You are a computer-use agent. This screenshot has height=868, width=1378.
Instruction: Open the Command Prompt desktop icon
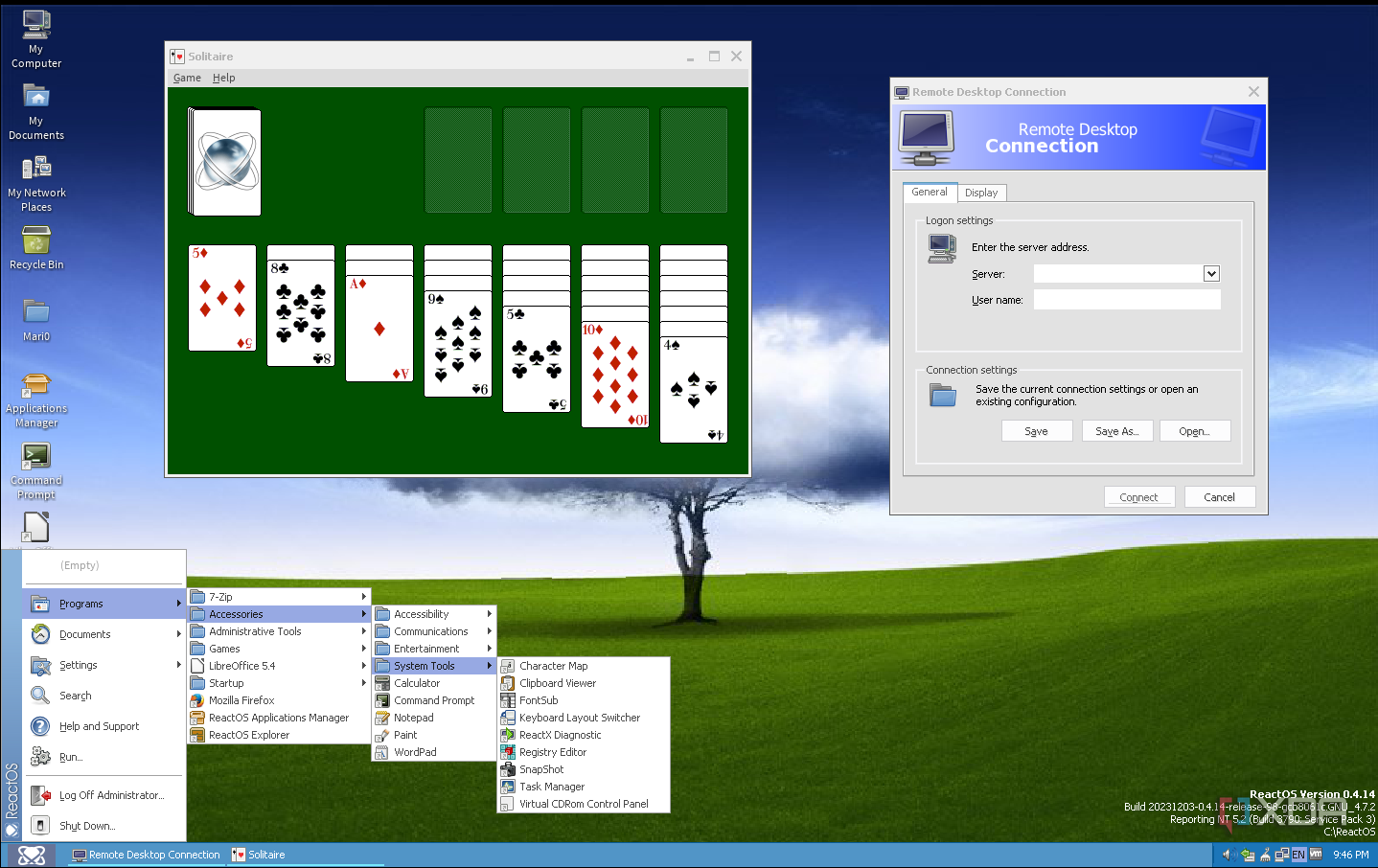point(35,458)
